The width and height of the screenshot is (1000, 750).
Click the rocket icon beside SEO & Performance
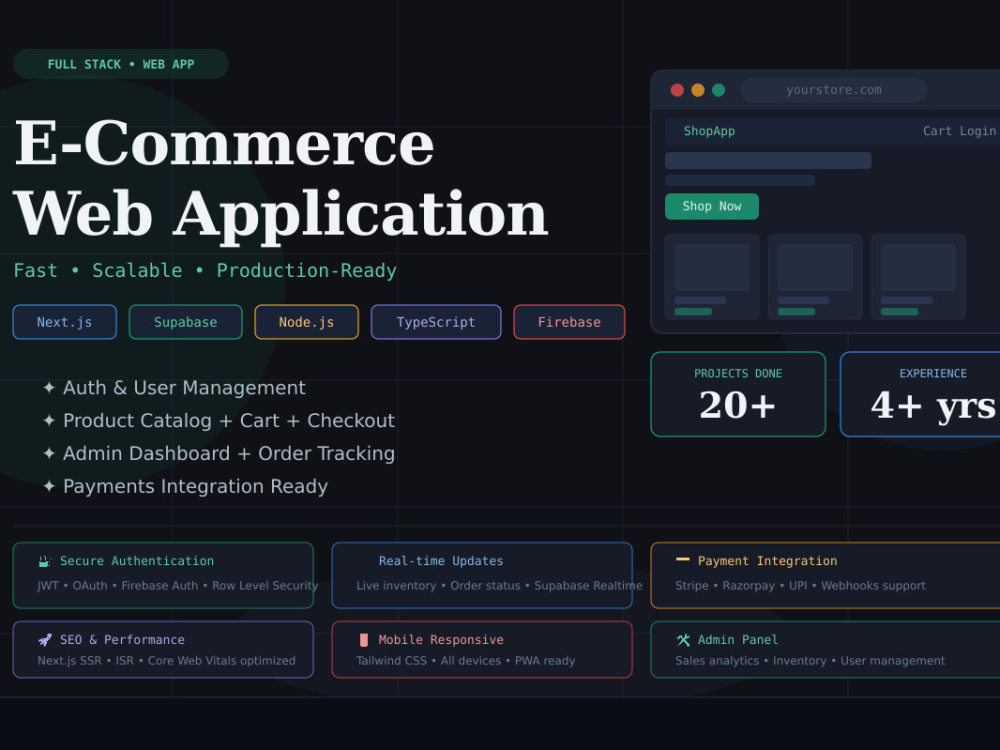click(45, 640)
